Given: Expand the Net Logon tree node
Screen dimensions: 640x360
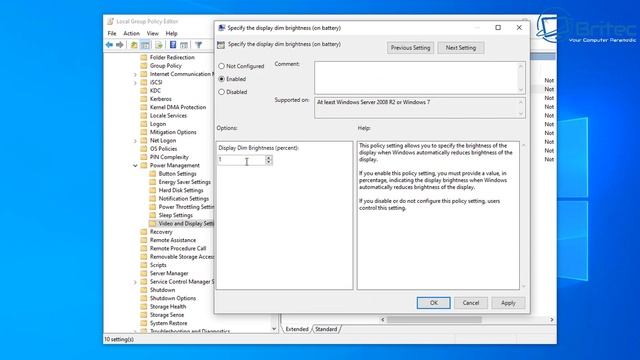Looking at the screenshot, I should [x=135, y=140].
